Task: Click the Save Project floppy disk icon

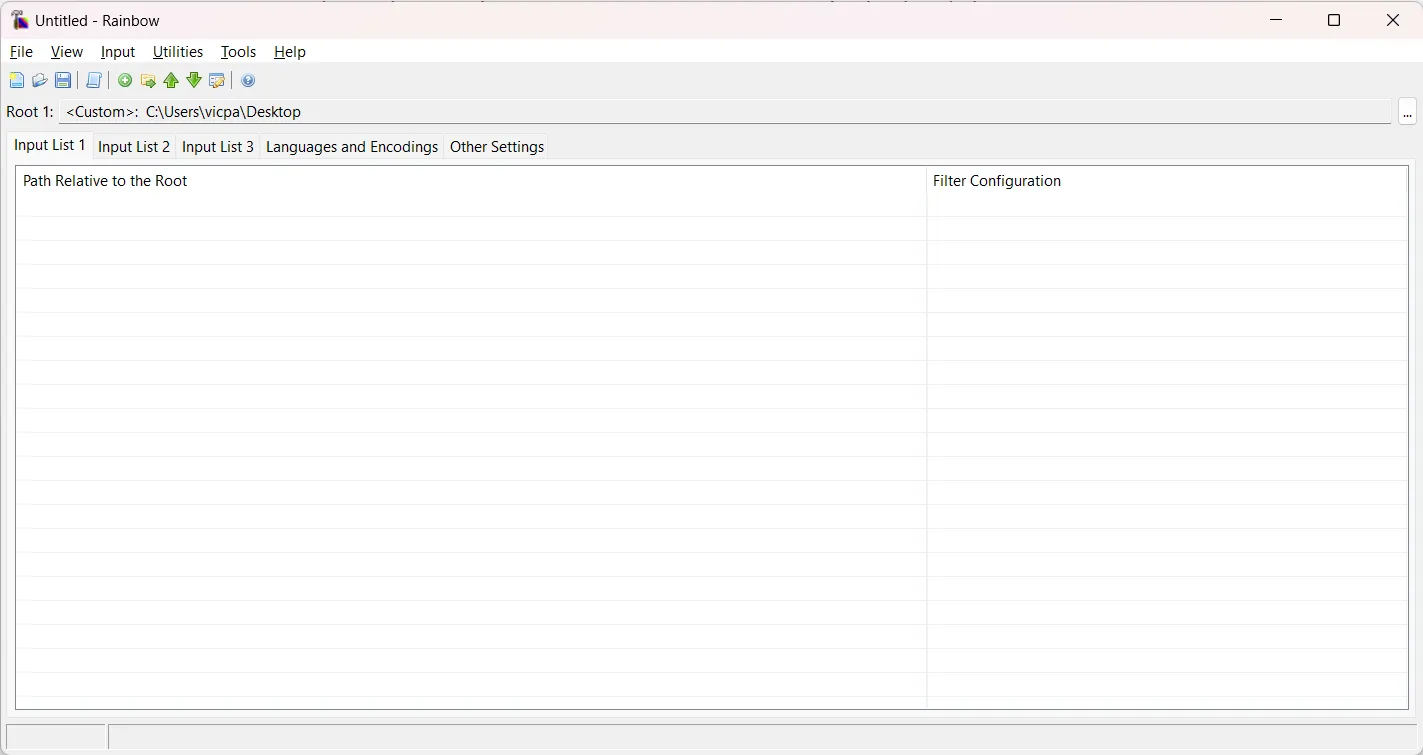Action: [63, 81]
